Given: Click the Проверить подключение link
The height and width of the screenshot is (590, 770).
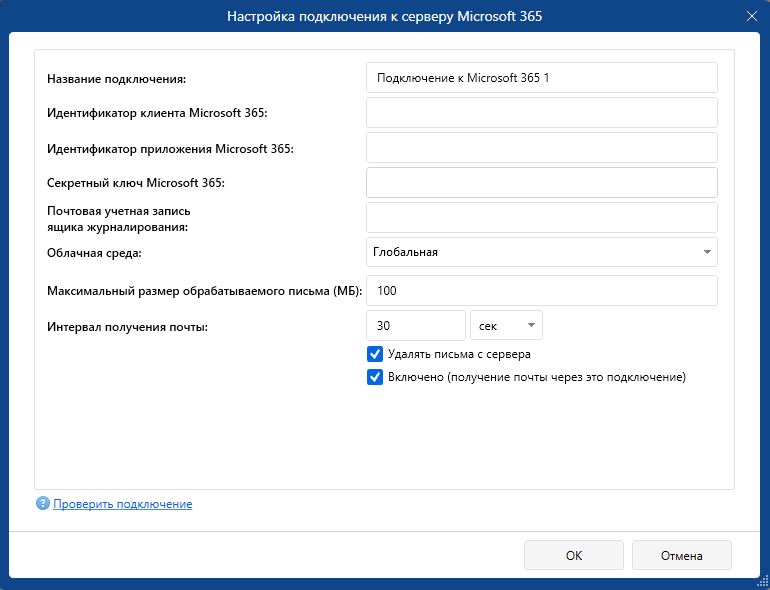Looking at the screenshot, I should point(122,504).
